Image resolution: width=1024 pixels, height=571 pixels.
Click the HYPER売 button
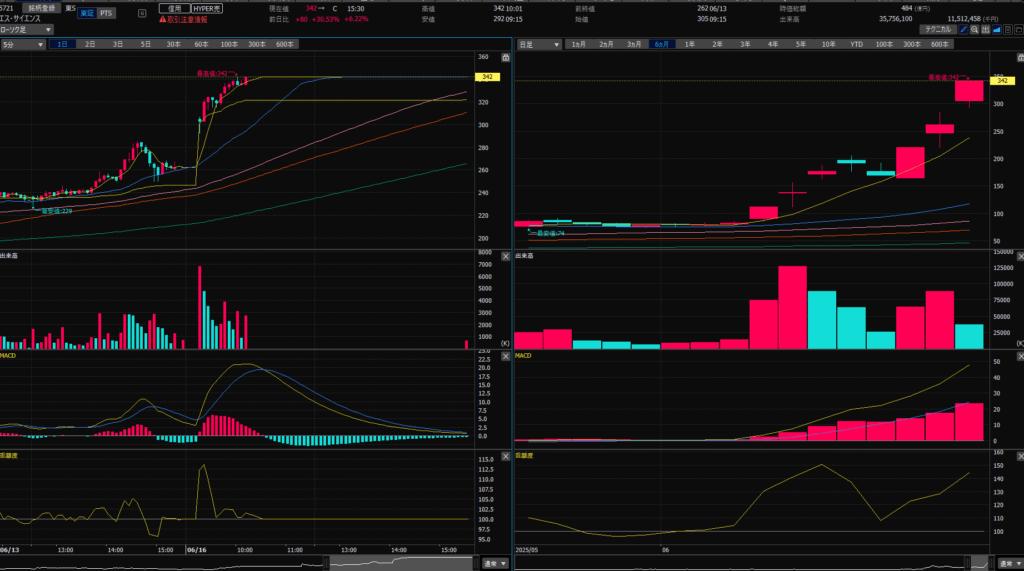click(x=207, y=8)
